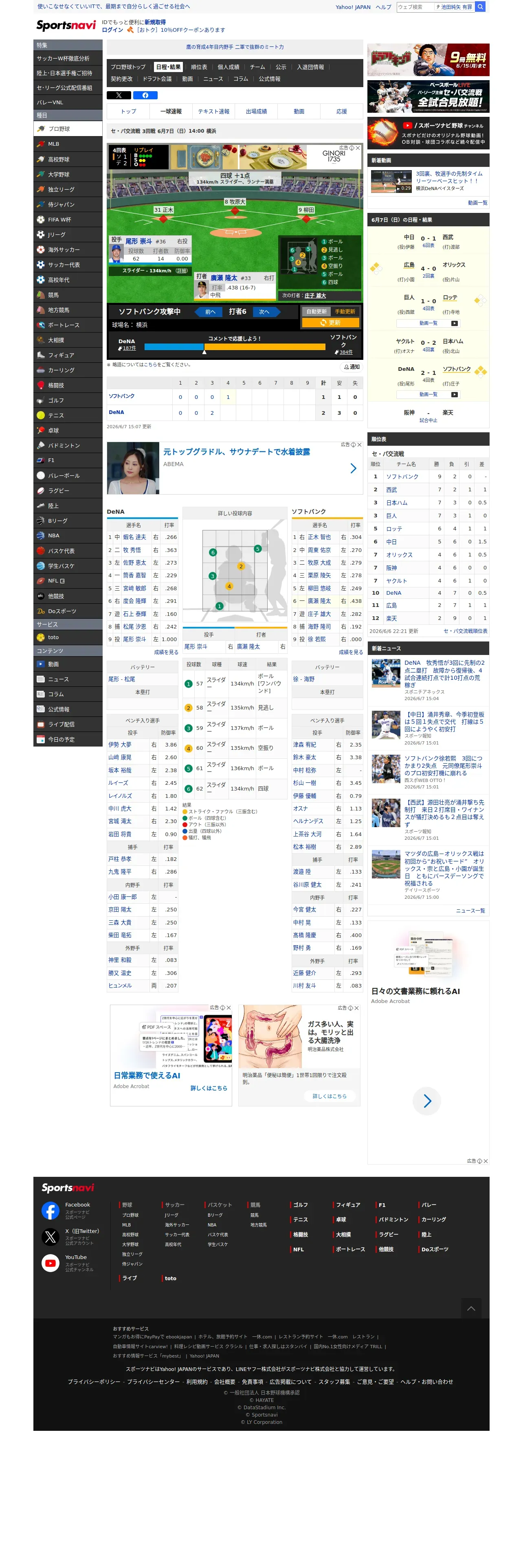Select ラグビー sidebar category

pyautogui.click(x=68, y=491)
